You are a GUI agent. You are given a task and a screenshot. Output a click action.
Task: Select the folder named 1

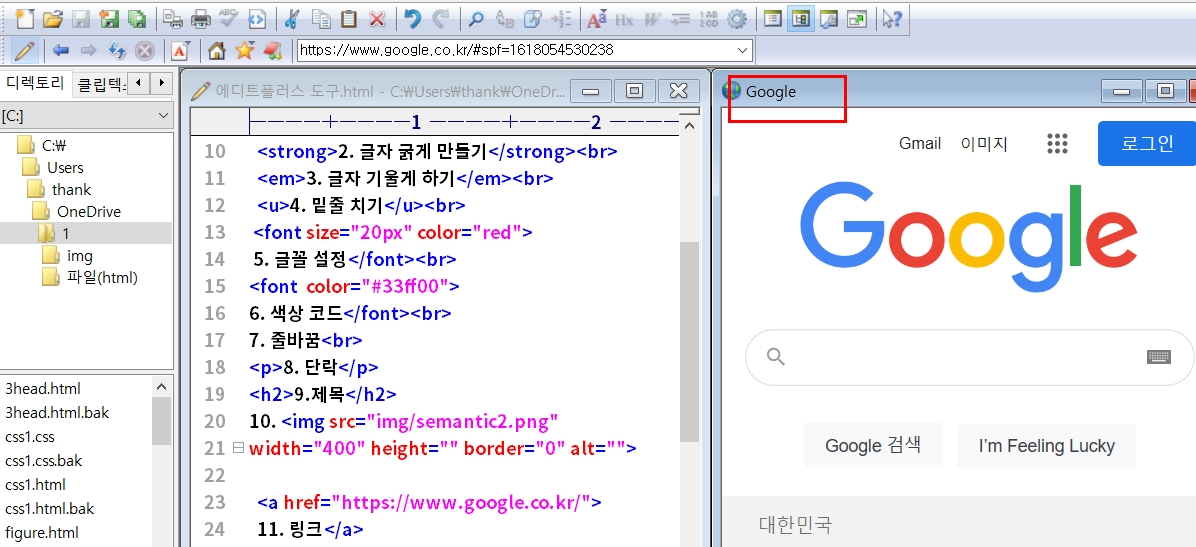pos(54,233)
